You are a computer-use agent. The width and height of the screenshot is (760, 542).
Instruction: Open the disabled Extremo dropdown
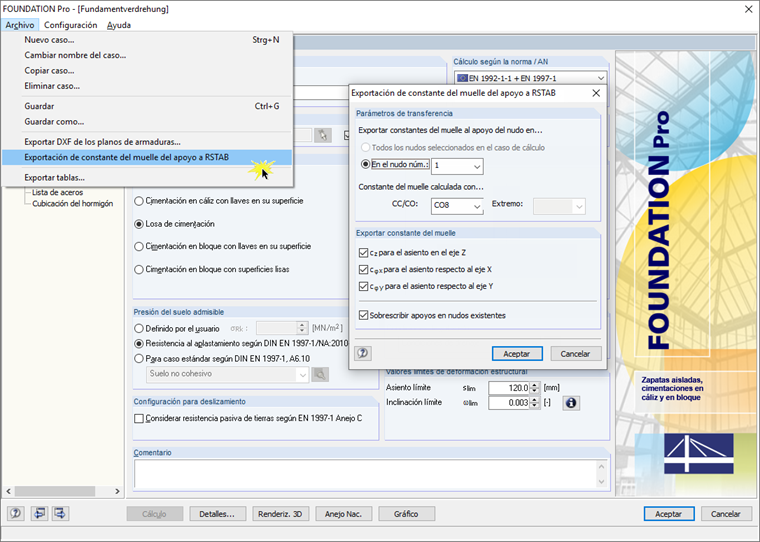559,207
